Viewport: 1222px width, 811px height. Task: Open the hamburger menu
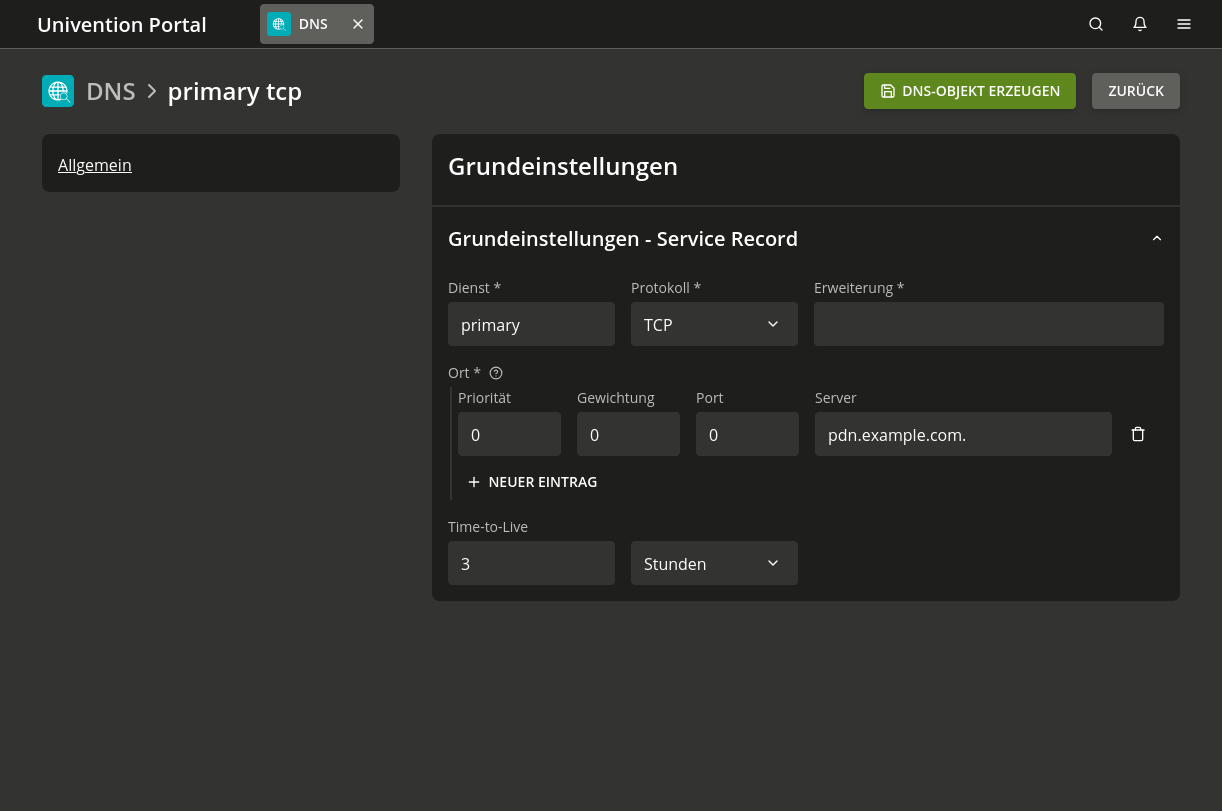(1184, 24)
